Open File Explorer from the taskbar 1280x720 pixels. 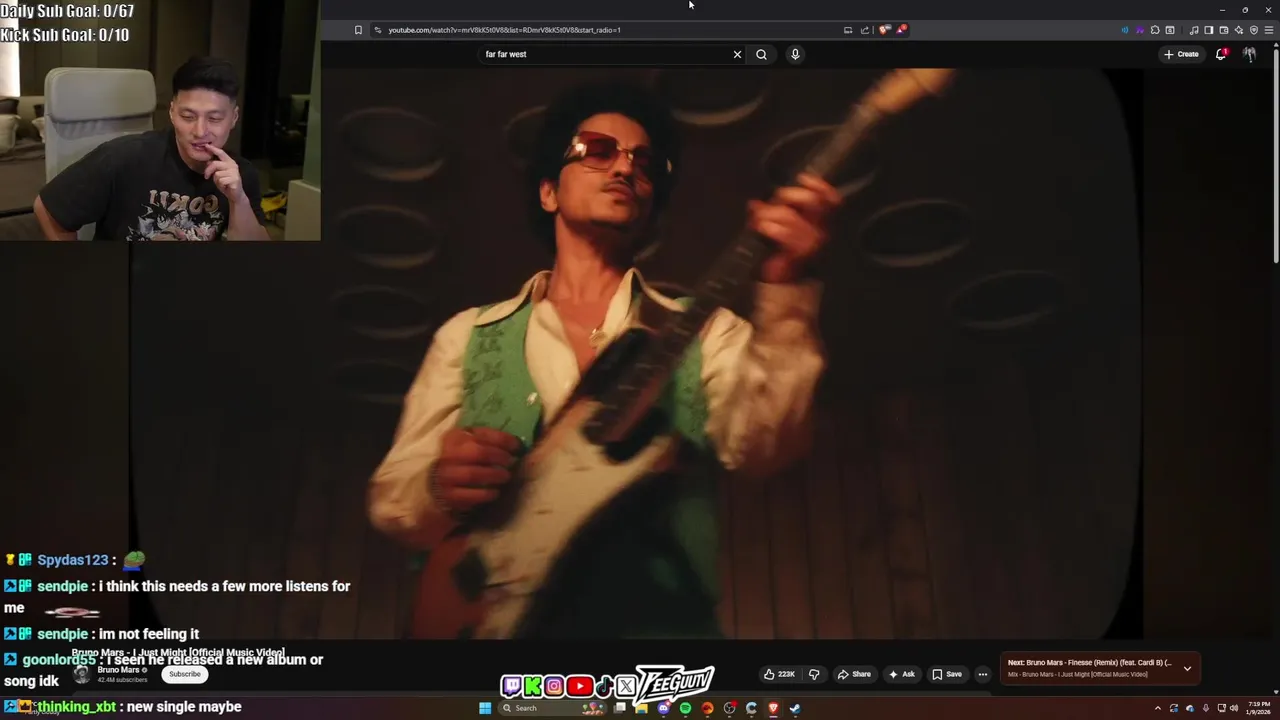click(641, 708)
